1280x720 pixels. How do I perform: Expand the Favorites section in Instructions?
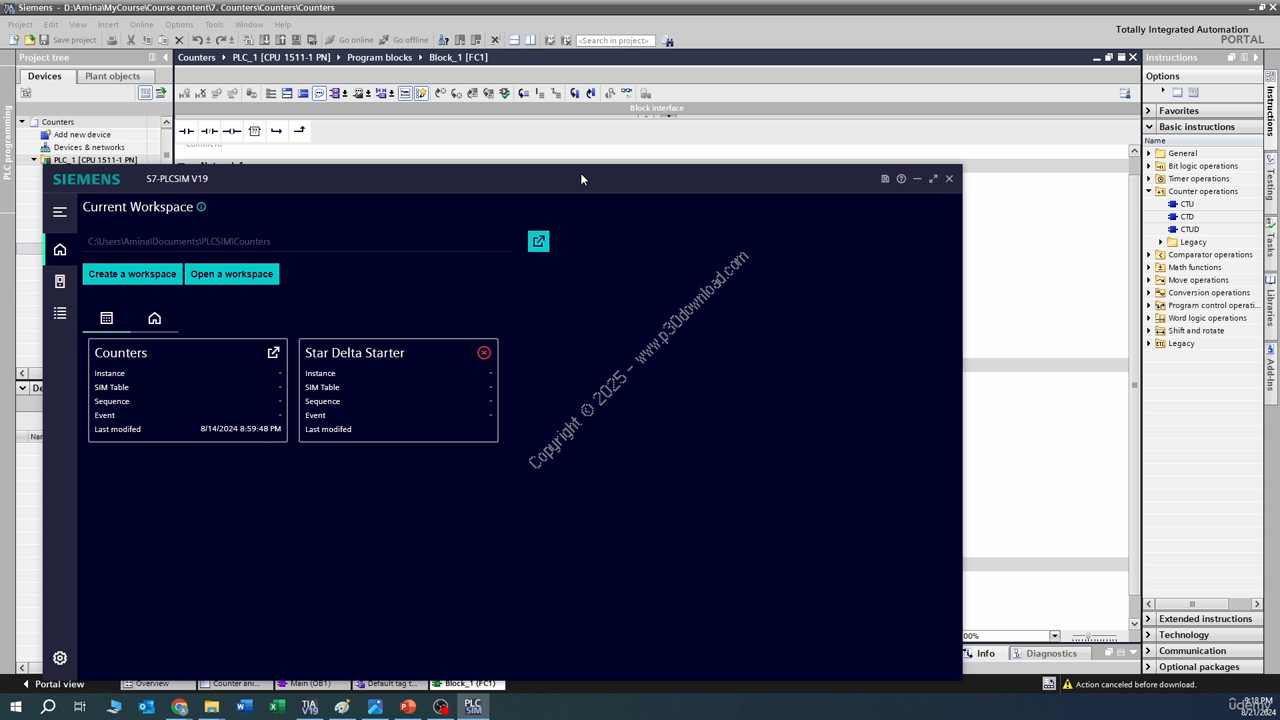[x=1149, y=111]
